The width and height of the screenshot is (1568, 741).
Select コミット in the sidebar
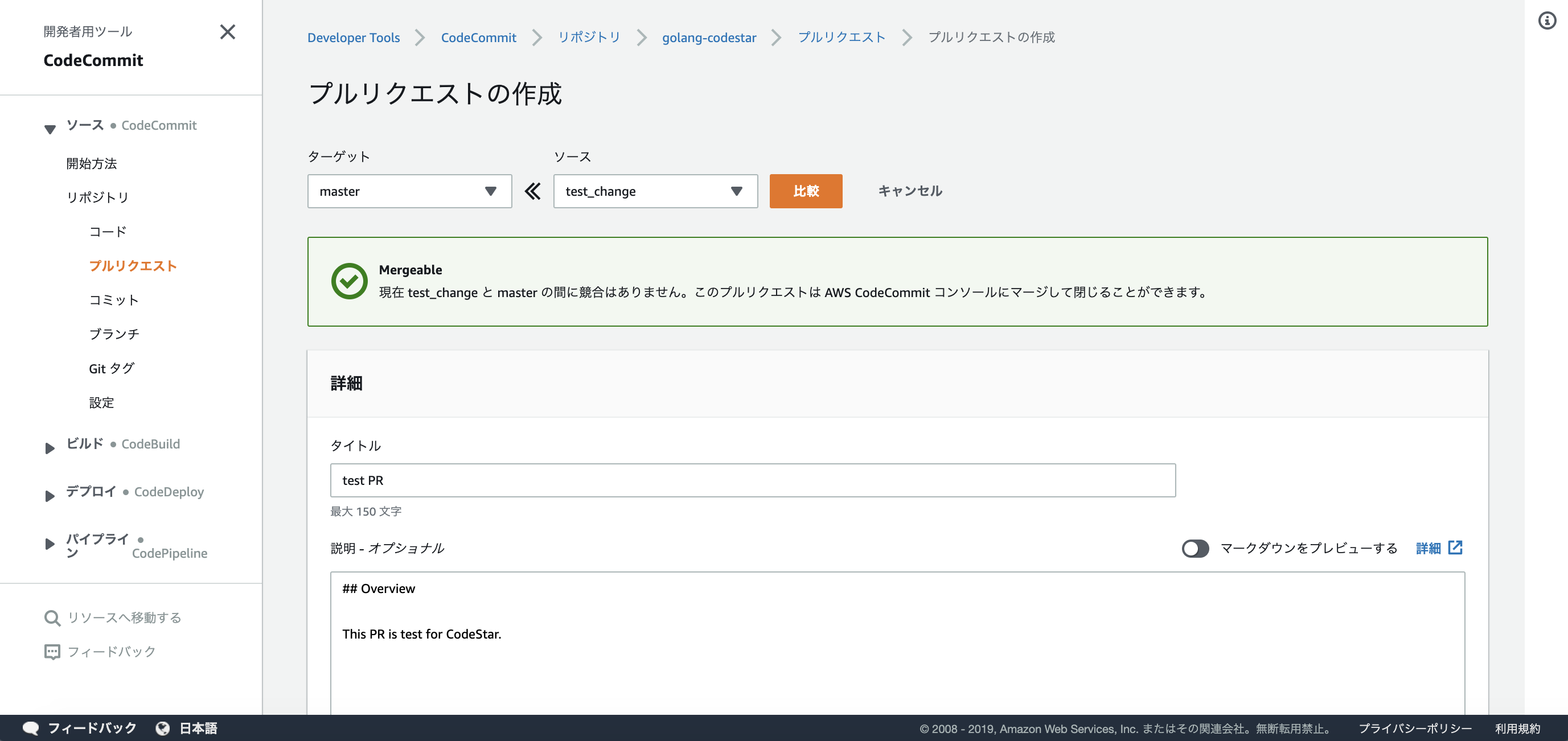(x=114, y=299)
